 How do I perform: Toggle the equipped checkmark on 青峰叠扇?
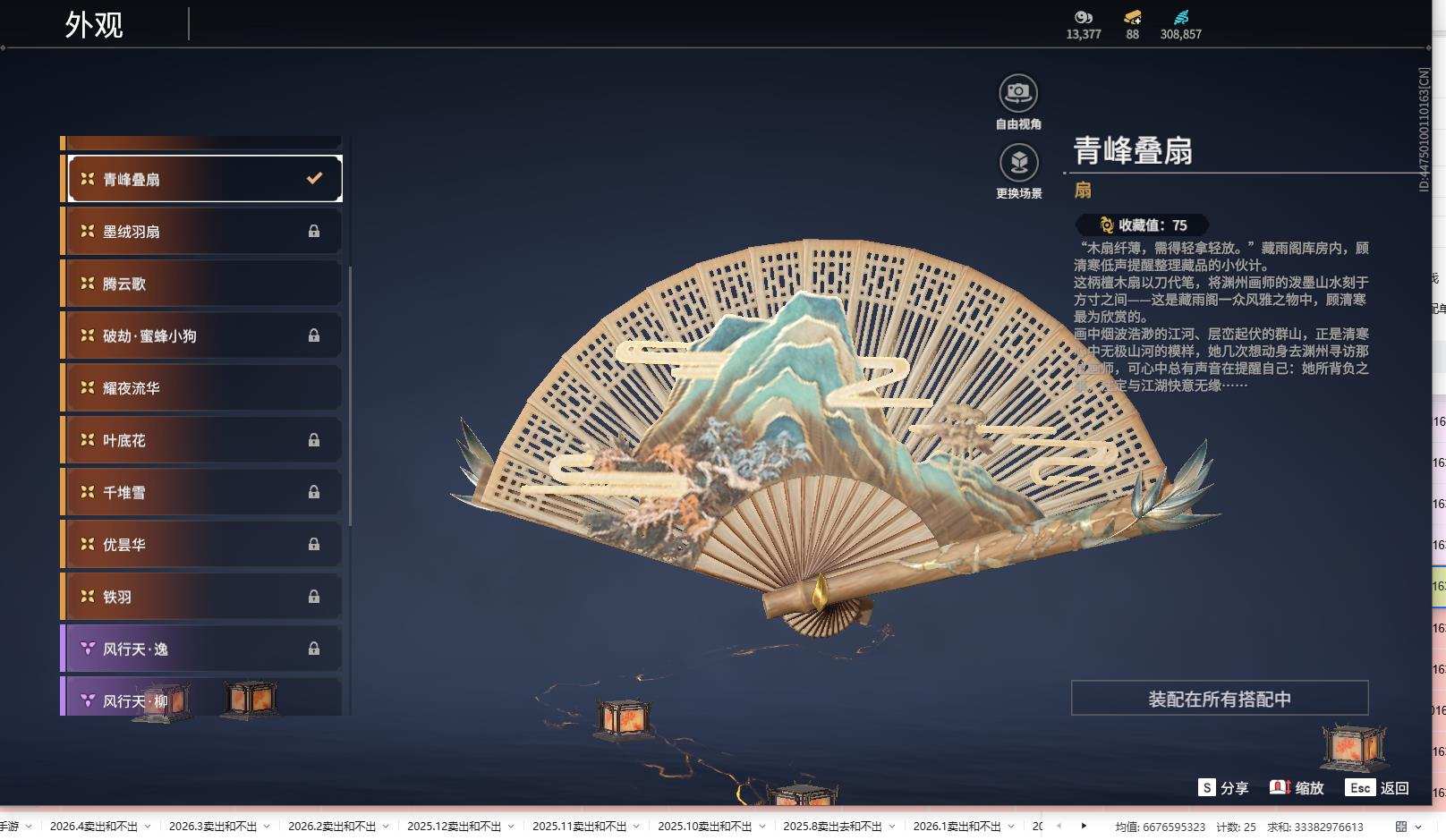312,178
